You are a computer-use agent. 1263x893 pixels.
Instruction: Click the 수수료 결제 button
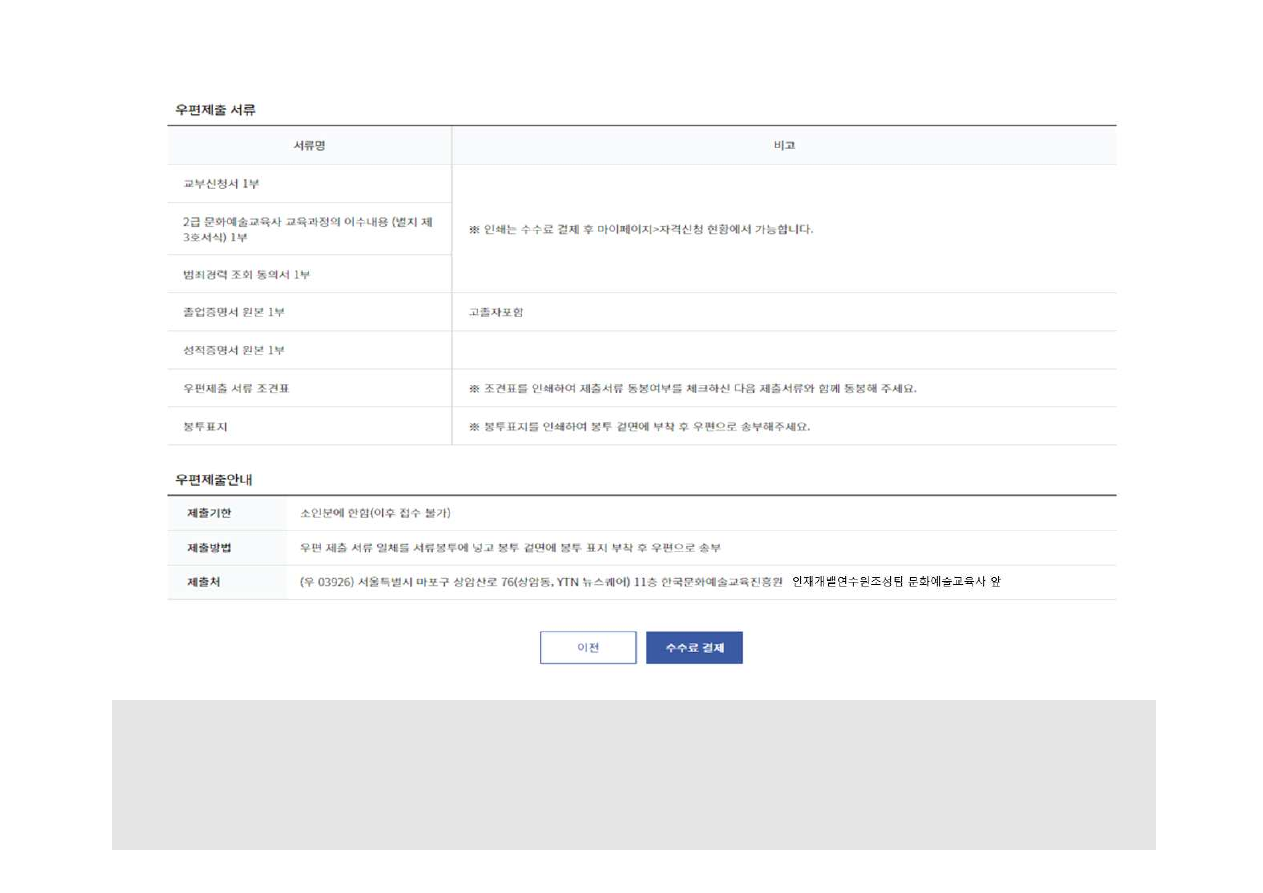(x=694, y=648)
